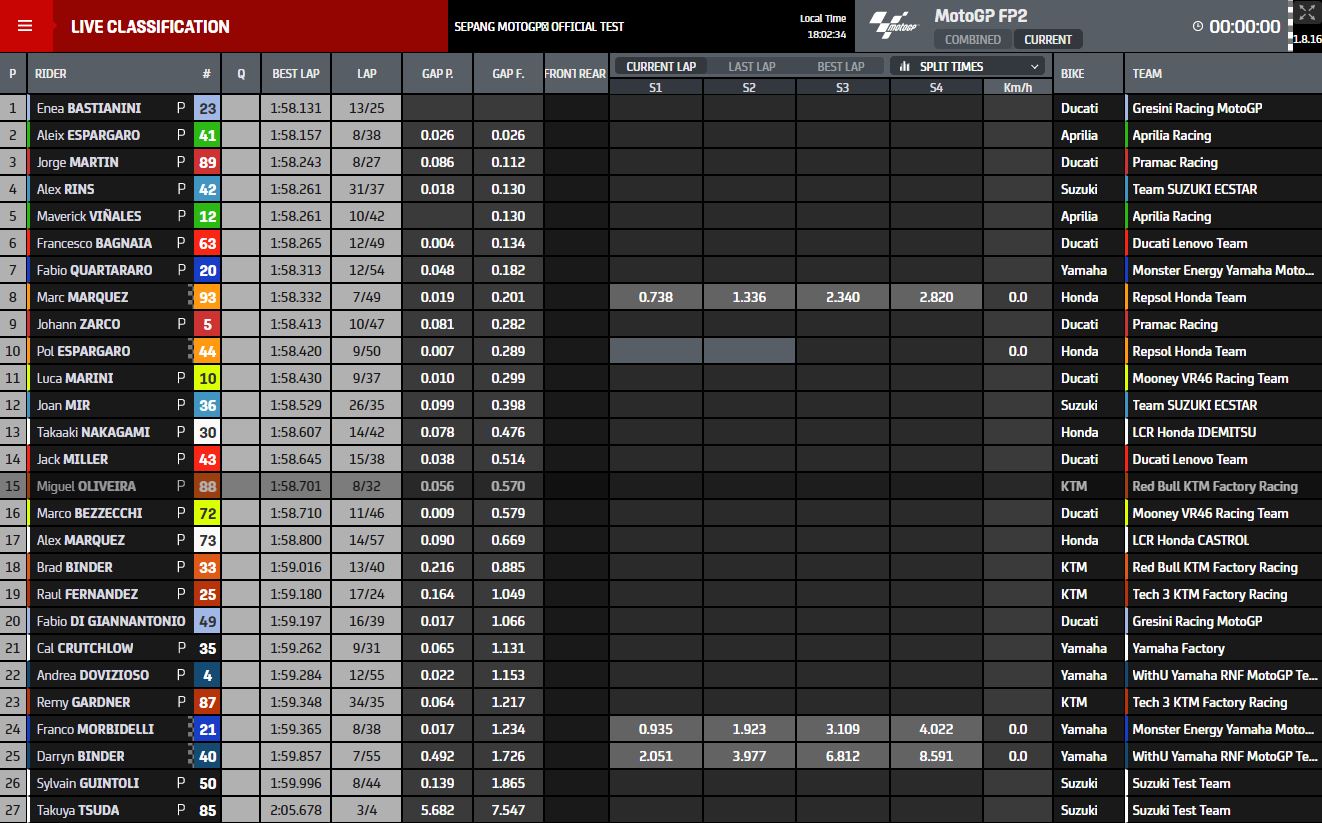Click the pit 'P' indicator for Crutchlow
Screen dimensions: 1322x823
[x=181, y=648]
